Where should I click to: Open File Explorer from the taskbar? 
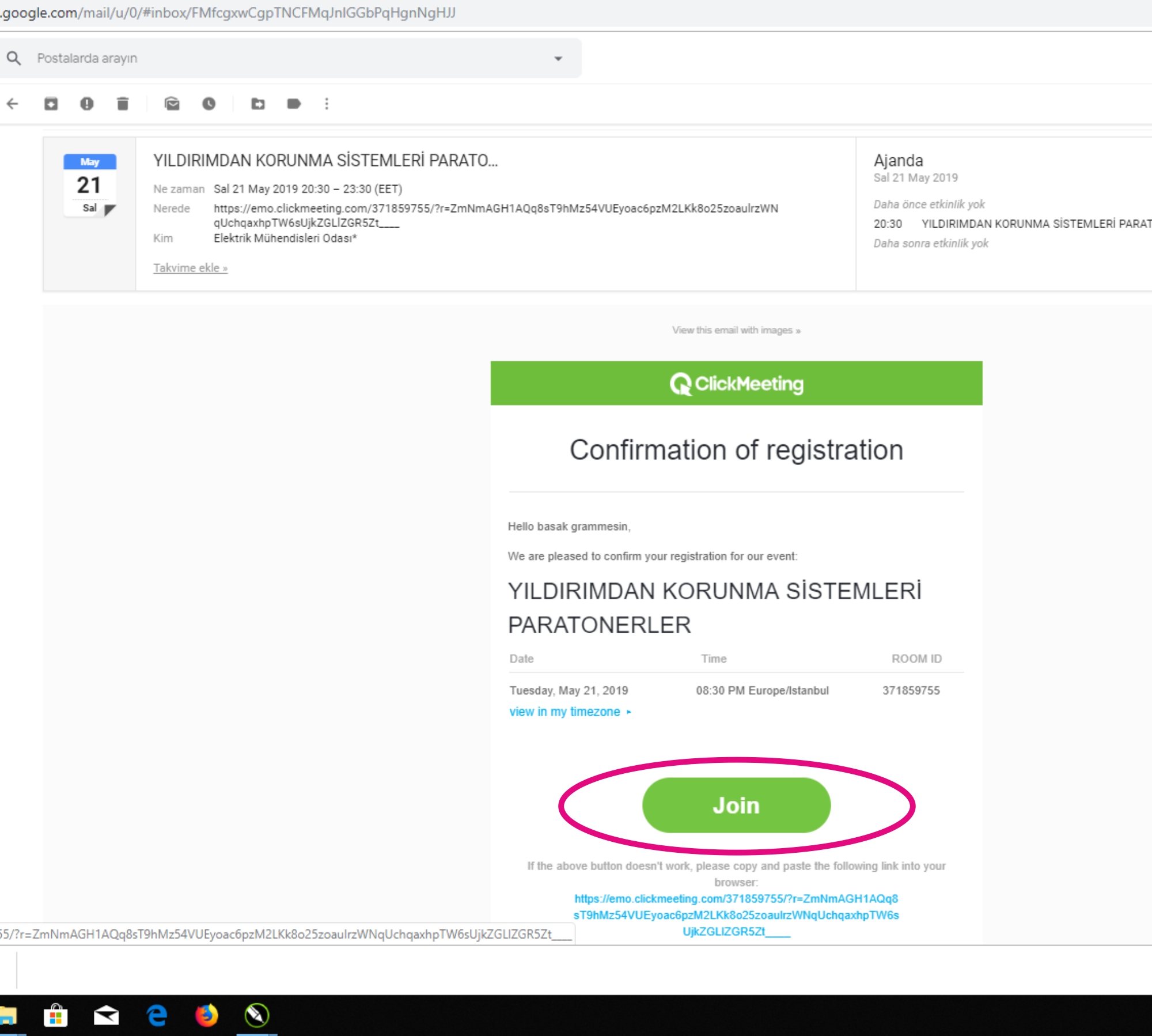[8, 1015]
